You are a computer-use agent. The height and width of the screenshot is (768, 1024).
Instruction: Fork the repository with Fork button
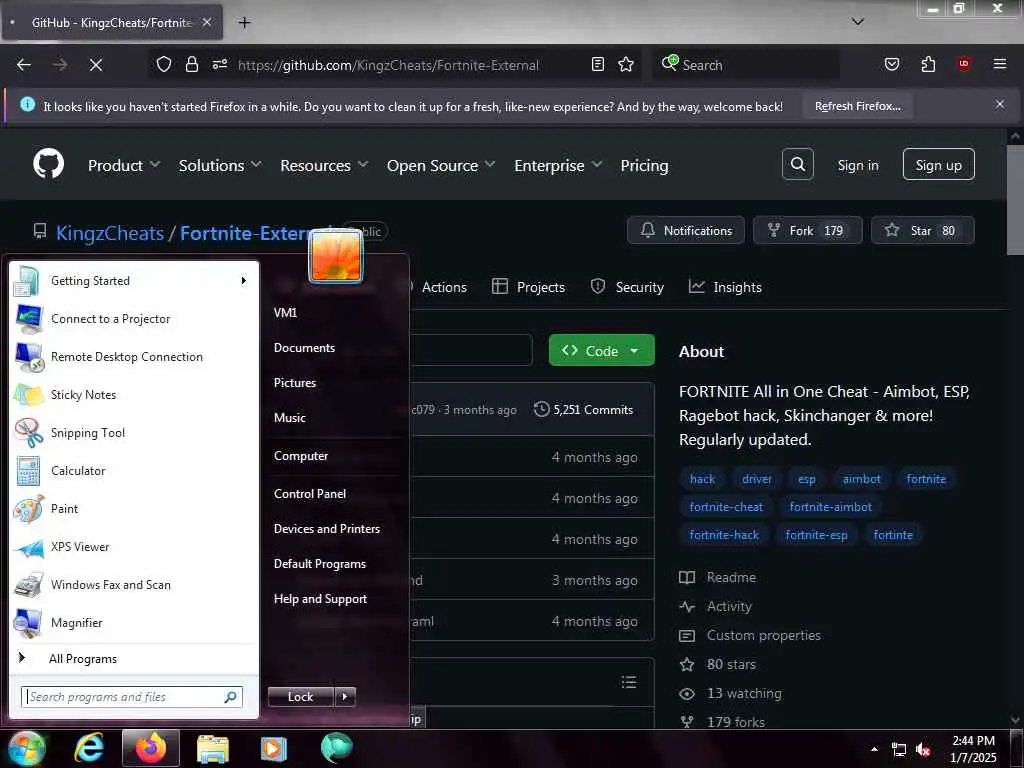(808, 231)
